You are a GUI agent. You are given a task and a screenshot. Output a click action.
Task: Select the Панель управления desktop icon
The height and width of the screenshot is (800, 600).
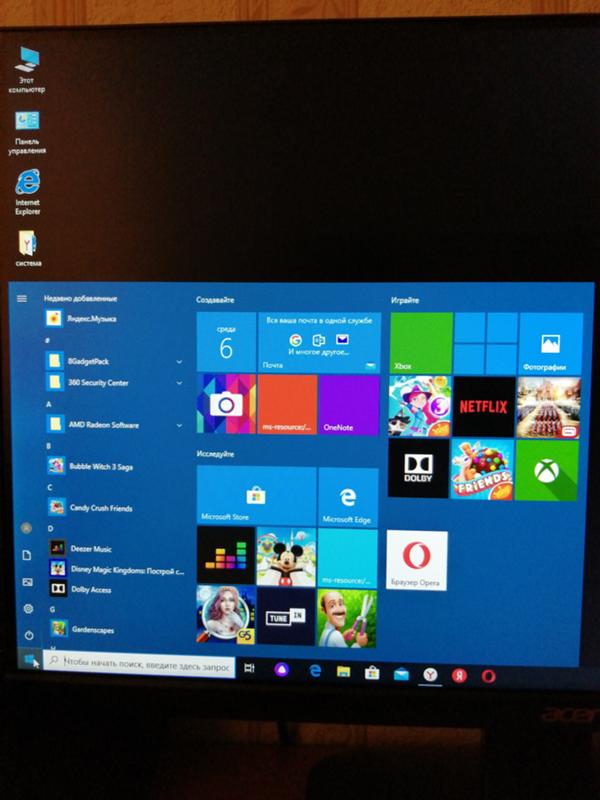pos(27,132)
